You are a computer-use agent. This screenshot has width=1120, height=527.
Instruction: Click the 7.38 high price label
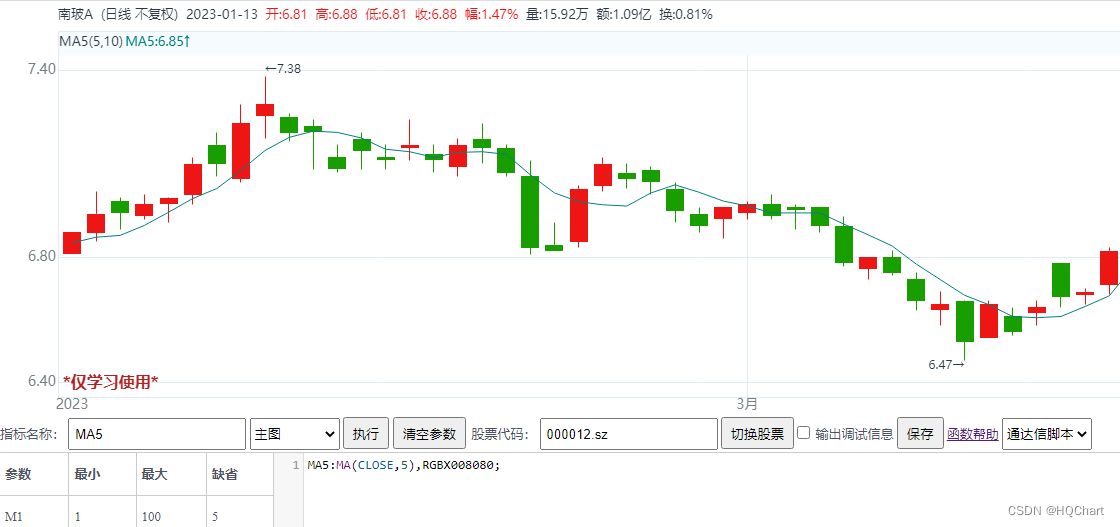click(x=283, y=69)
